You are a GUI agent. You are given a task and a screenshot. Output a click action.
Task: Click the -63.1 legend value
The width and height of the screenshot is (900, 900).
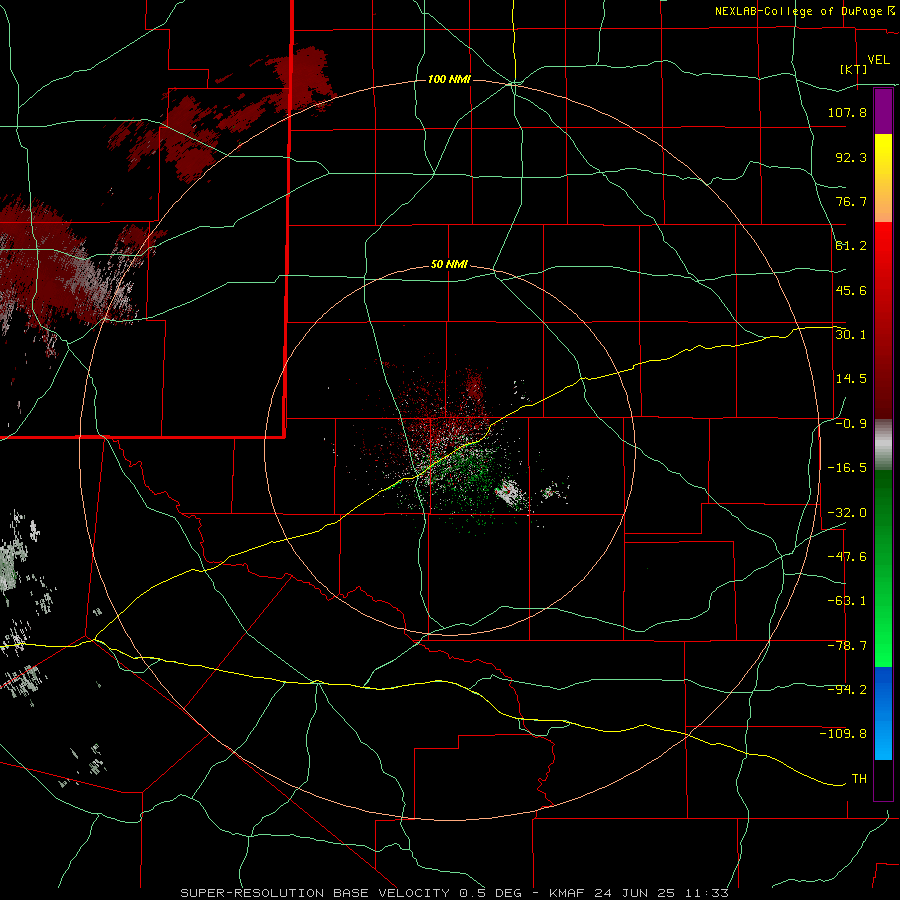pos(847,601)
